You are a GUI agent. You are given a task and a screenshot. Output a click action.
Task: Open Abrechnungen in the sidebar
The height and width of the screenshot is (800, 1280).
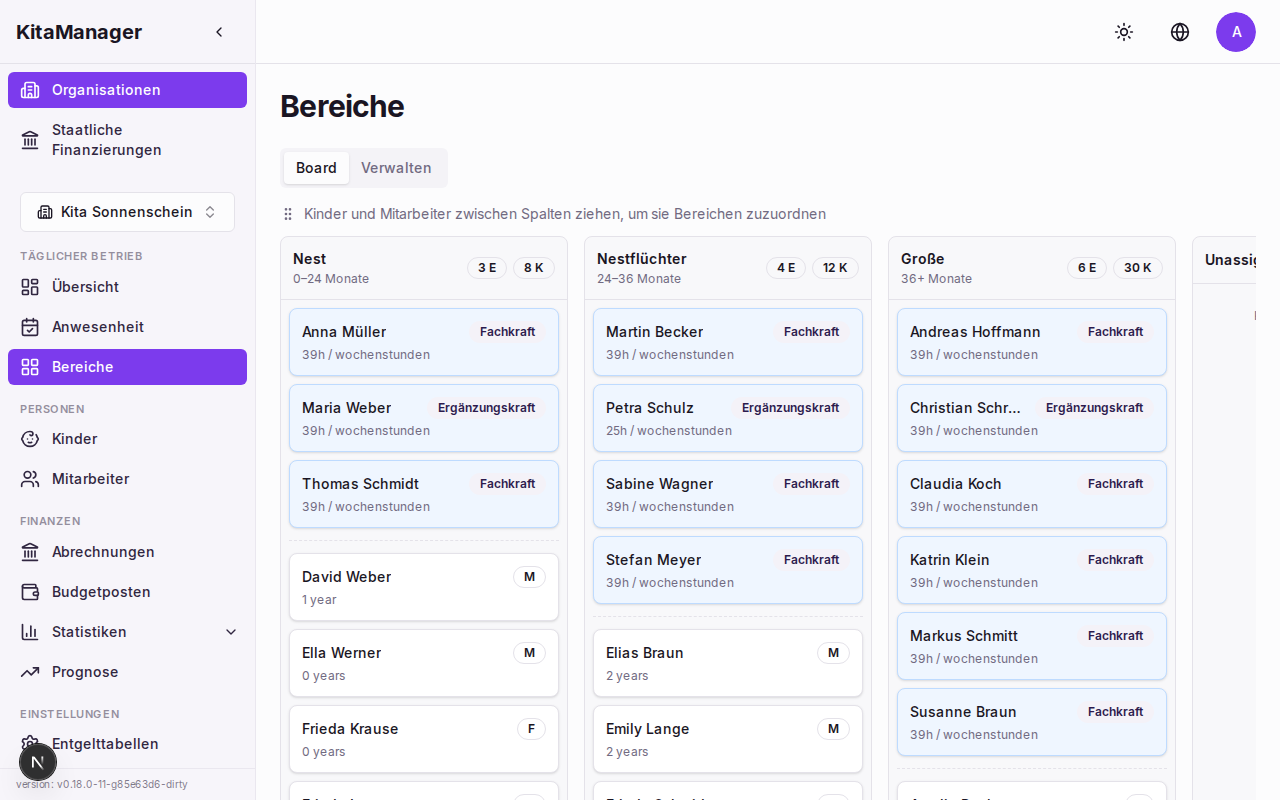(103, 552)
